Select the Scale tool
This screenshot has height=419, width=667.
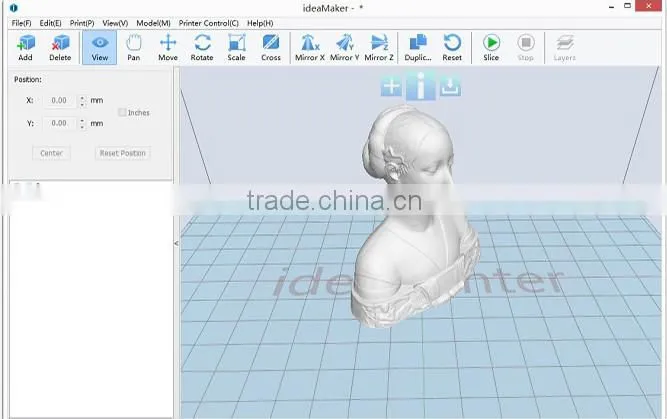click(237, 47)
